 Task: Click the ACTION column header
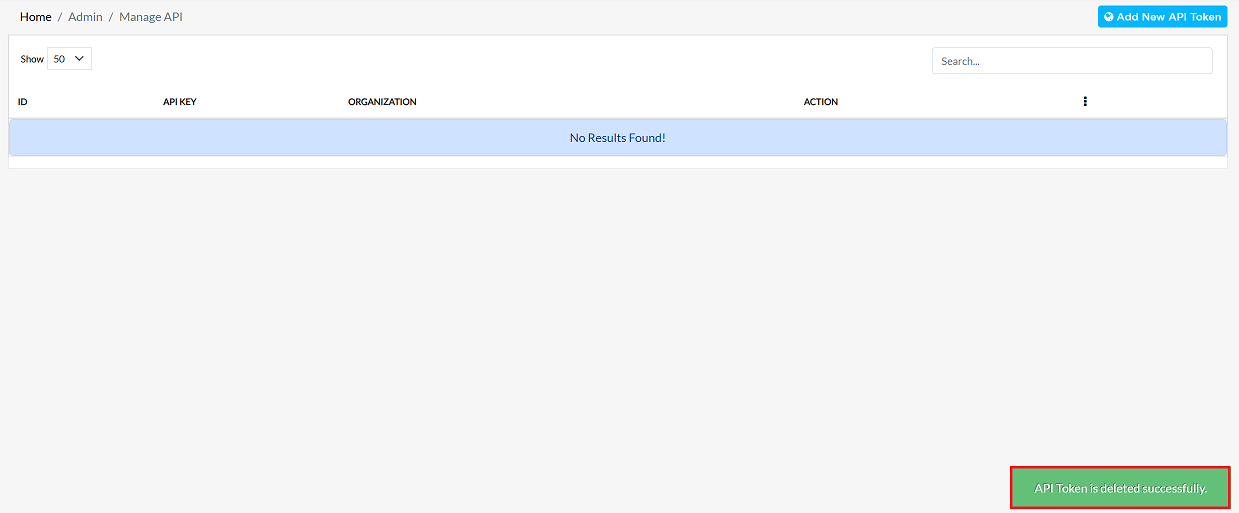[x=821, y=102]
